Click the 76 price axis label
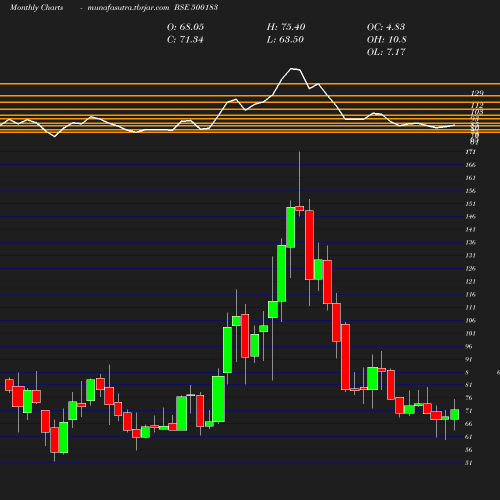The image size is (500, 500). (469, 398)
